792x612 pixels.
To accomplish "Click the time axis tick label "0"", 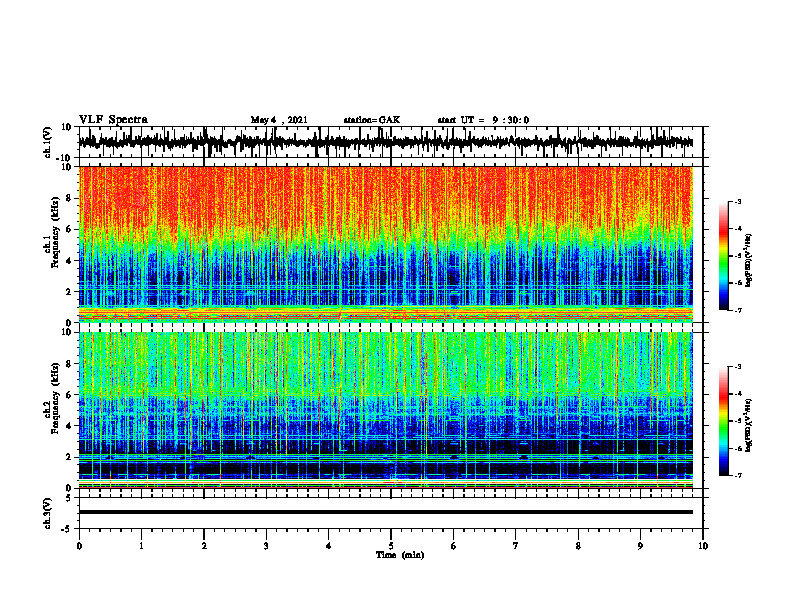I will pos(79,546).
